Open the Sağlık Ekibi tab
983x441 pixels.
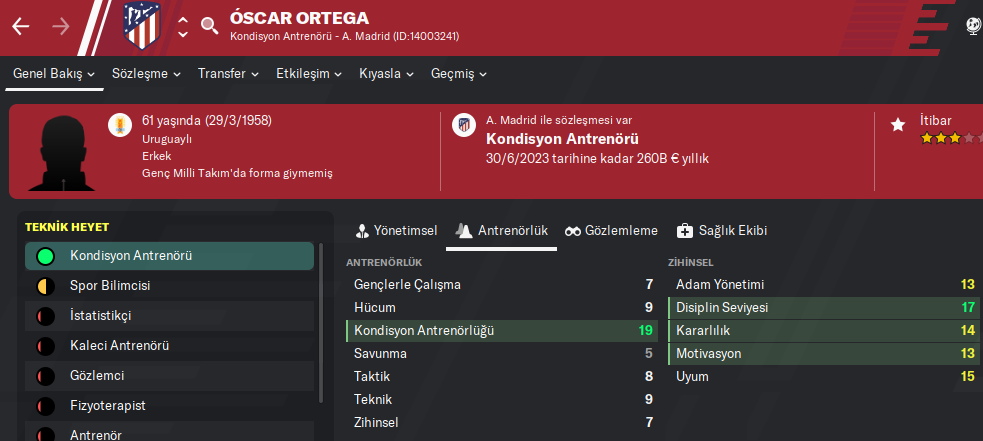721,231
